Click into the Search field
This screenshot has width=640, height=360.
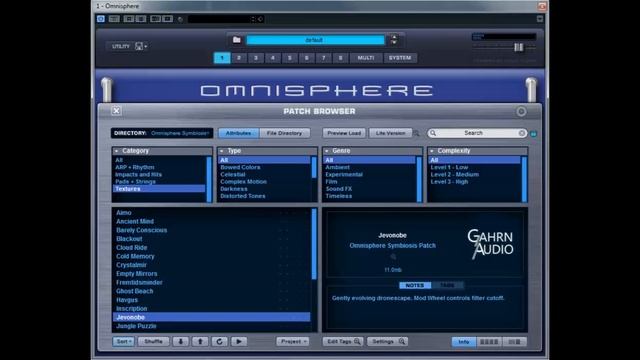[x=473, y=133]
